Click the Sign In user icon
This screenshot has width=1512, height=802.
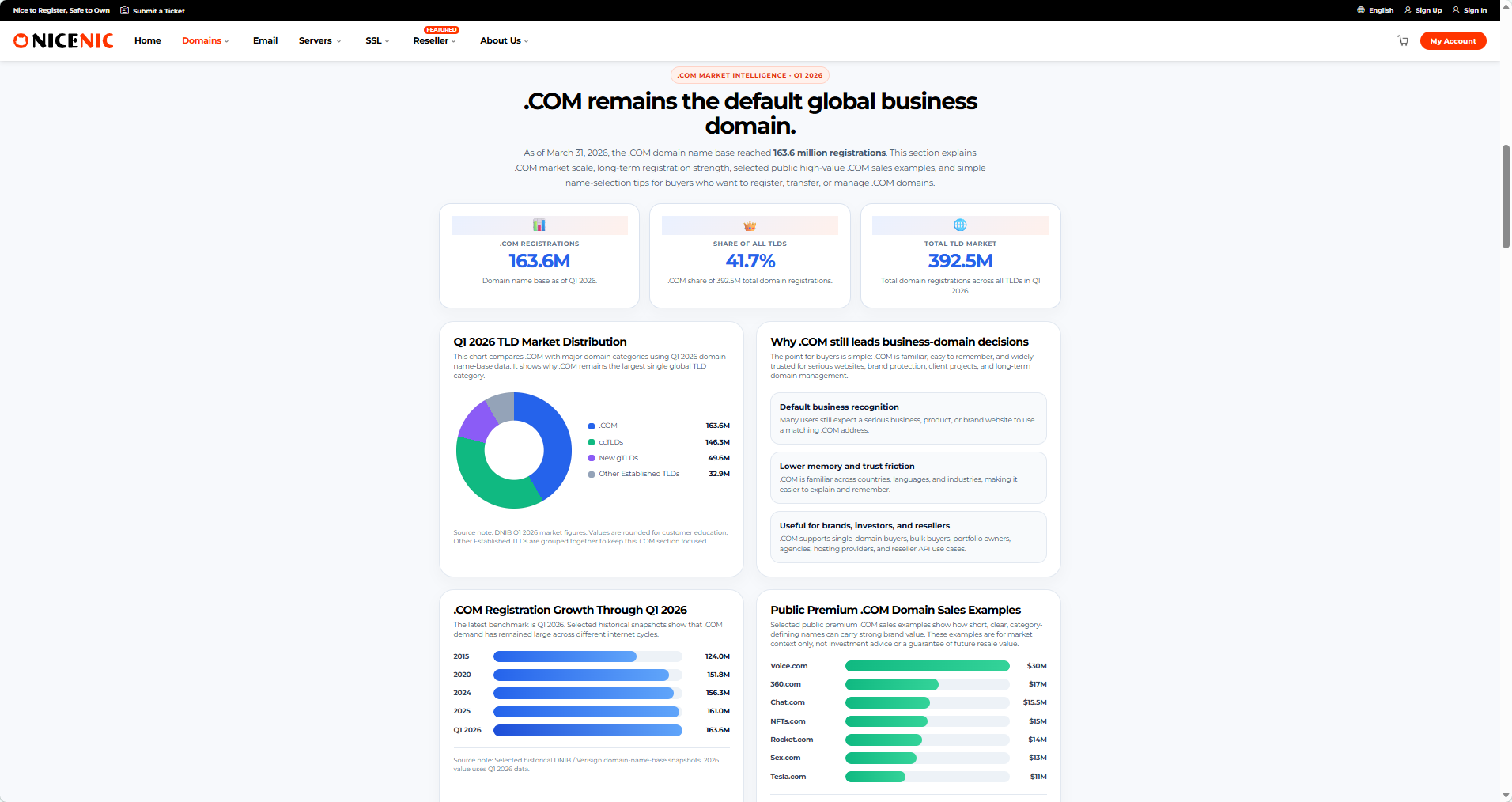click(x=1456, y=10)
